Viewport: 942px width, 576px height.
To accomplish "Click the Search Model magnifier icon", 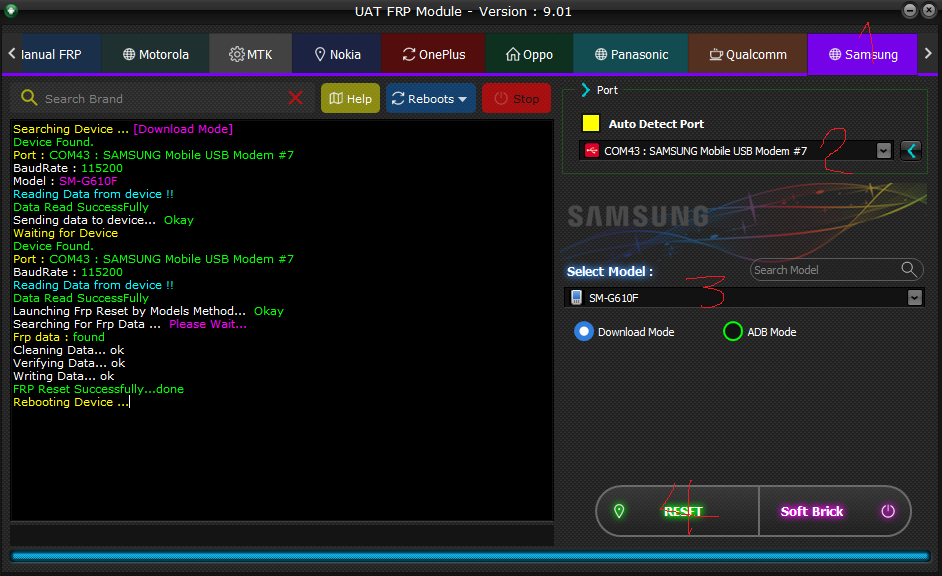I will point(909,269).
